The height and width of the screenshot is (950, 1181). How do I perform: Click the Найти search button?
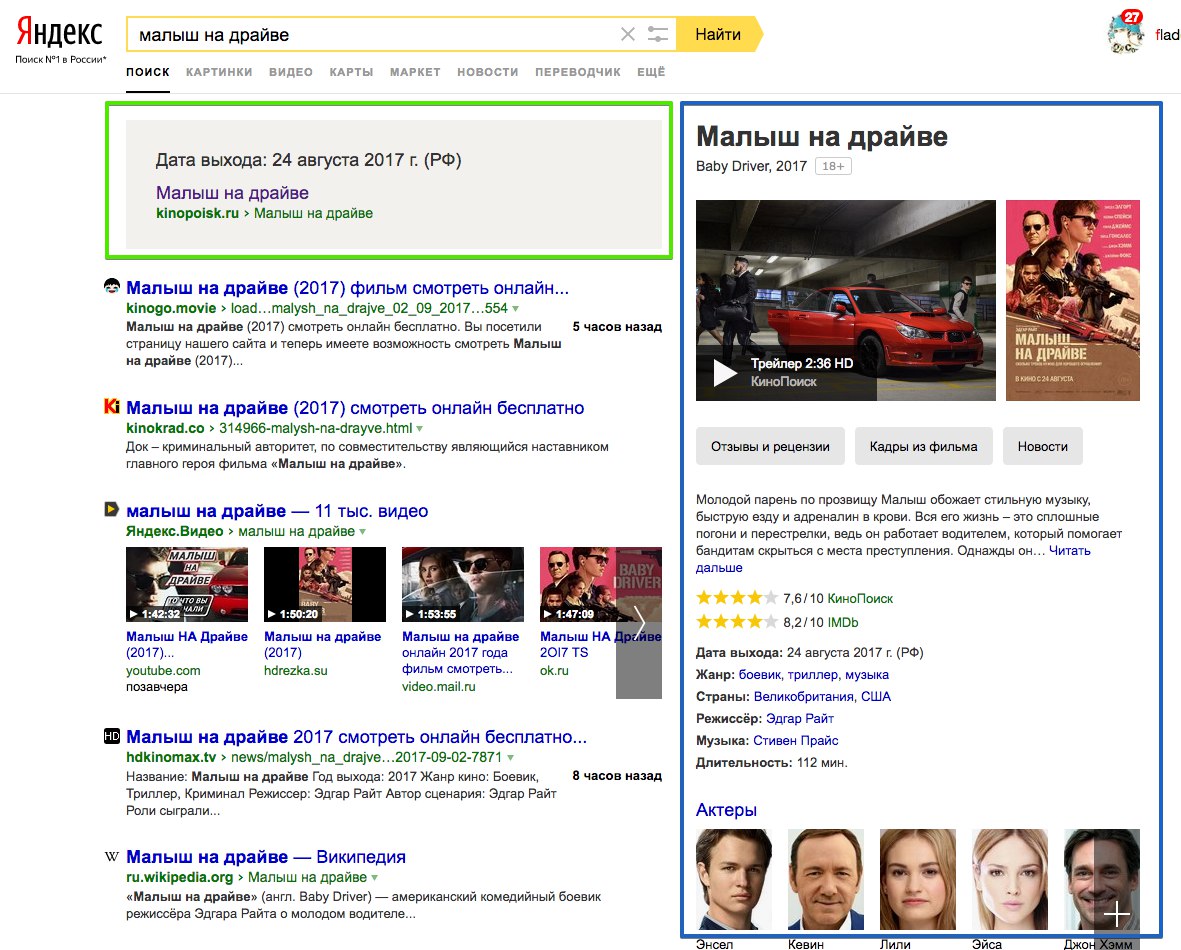coord(718,35)
